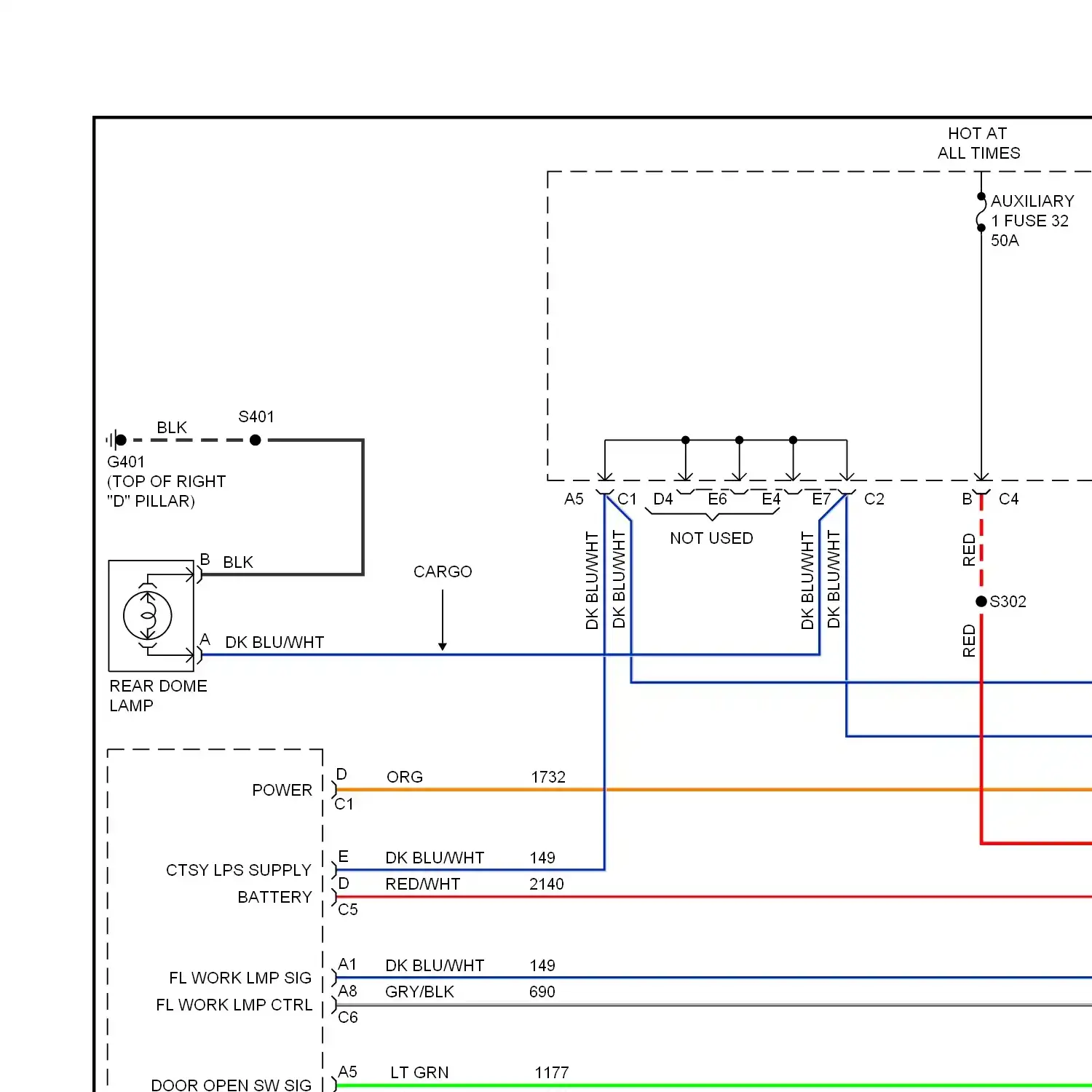The image size is (1092, 1092).
Task: Click connector label C5
Action: coord(348,909)
